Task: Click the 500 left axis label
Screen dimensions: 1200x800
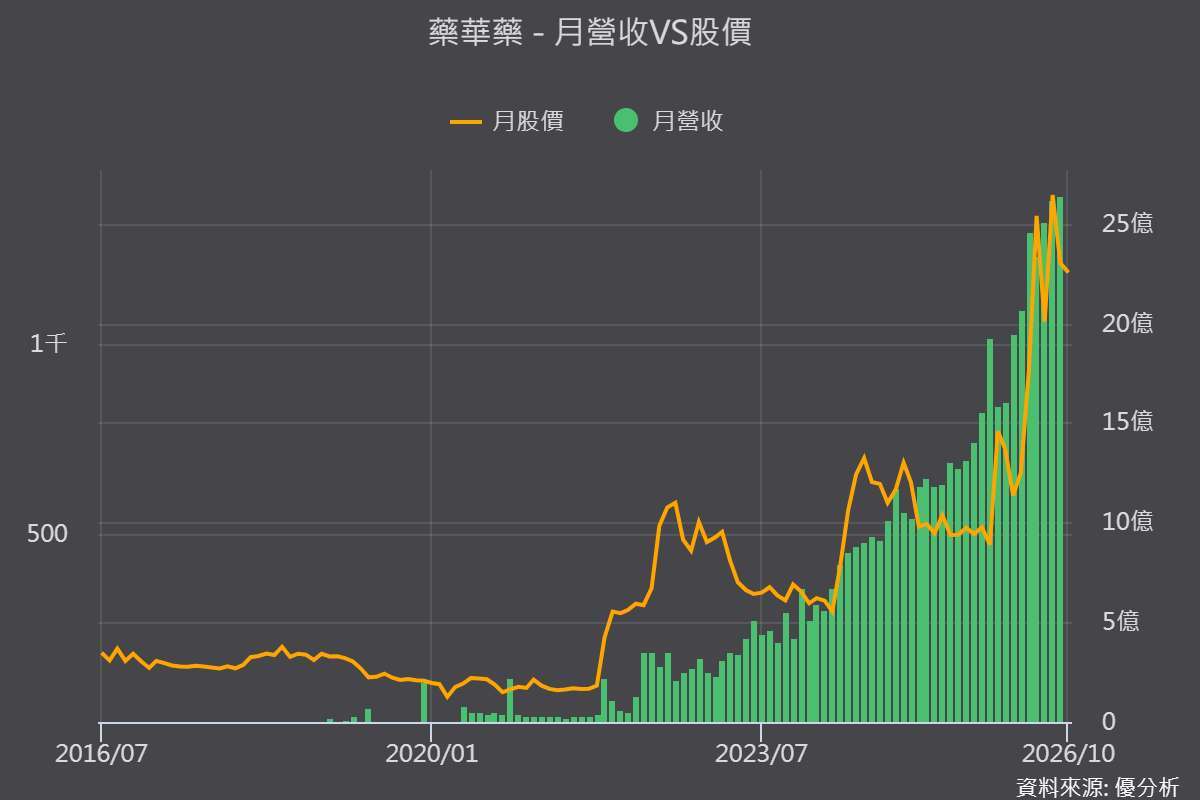Action: pyautogui.click(x=48, y=534)
